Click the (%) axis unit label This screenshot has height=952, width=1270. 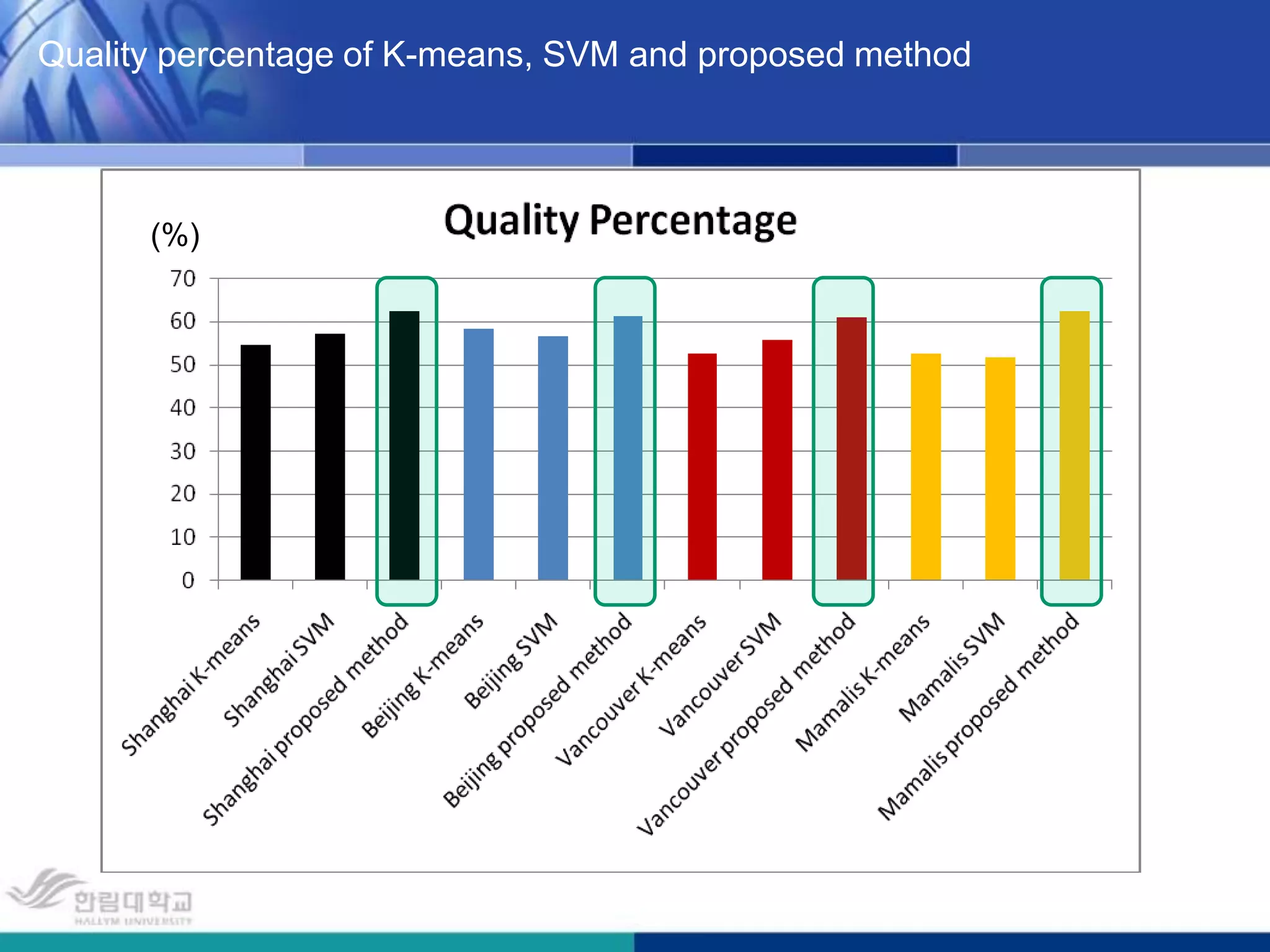[x=175, y=236]
